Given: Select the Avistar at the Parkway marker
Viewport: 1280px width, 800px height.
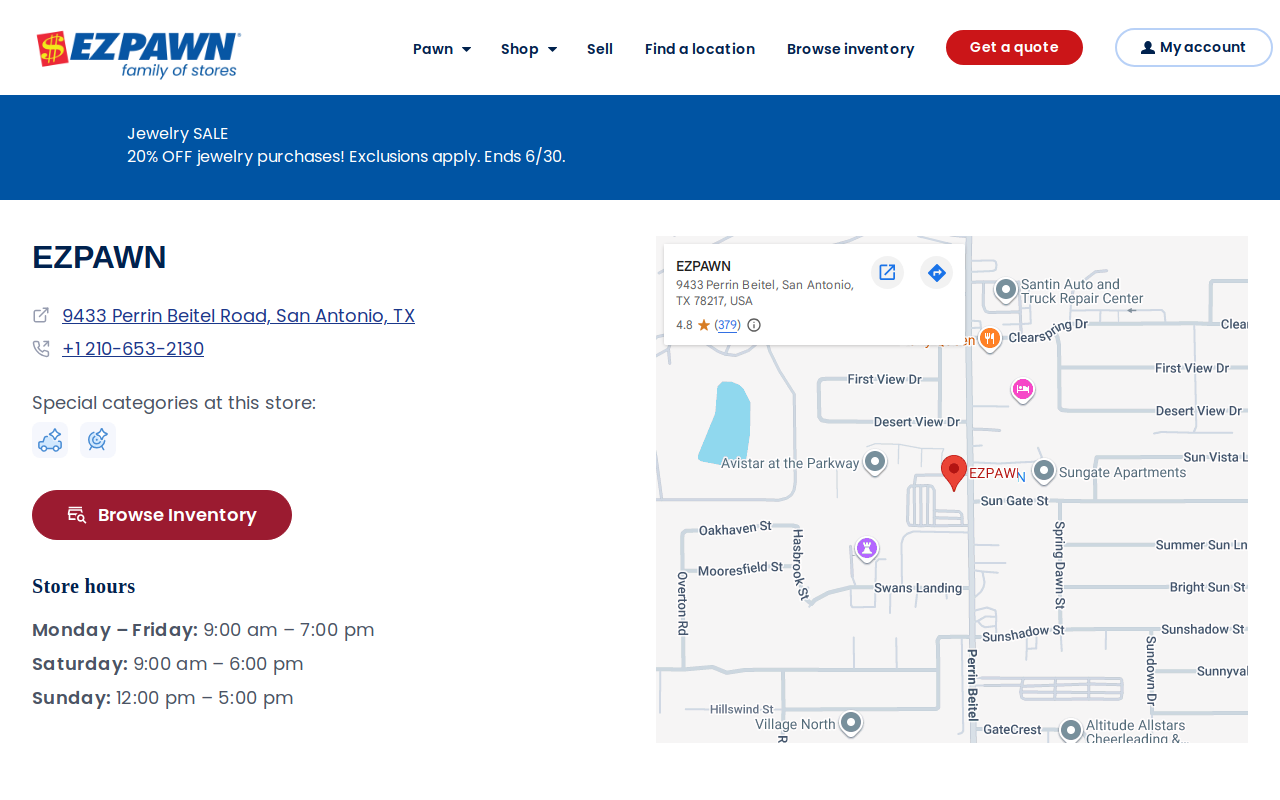Looking at the screenshot, I should [875, 462].
